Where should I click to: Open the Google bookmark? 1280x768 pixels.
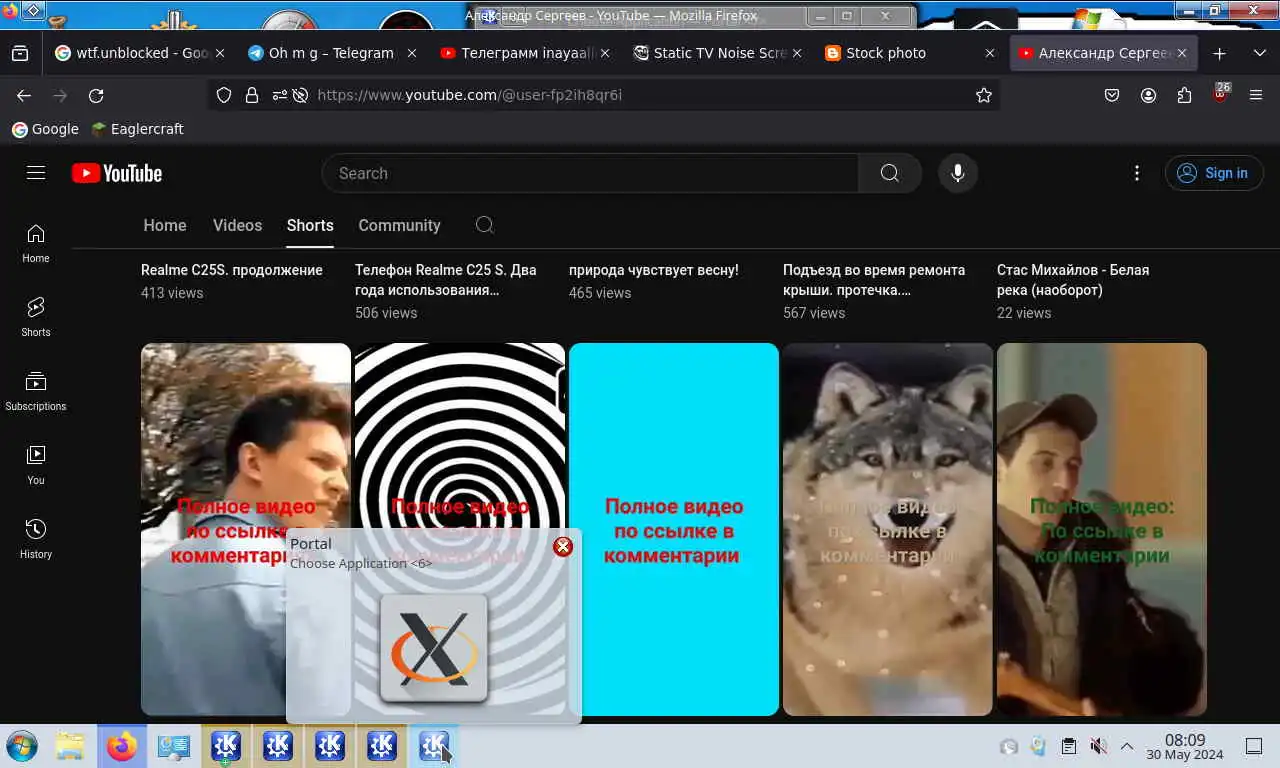pos(45,129)
